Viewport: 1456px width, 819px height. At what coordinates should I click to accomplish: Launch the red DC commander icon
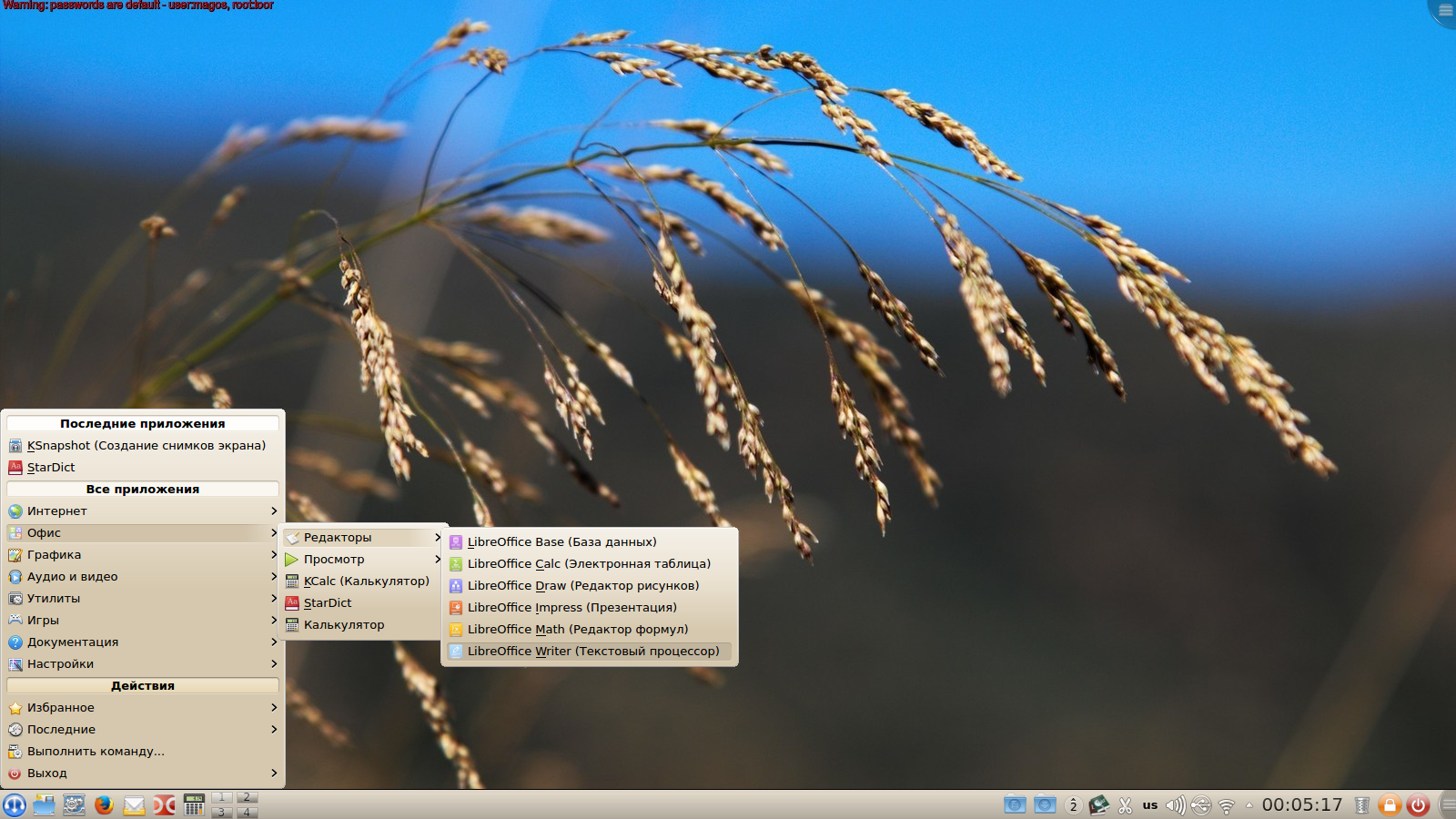point(164,805)
